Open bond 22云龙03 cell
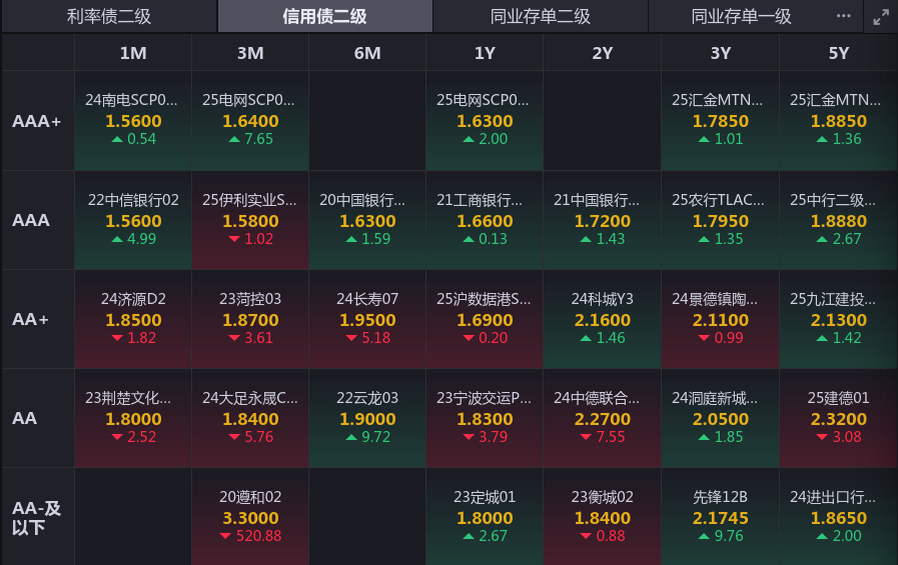Image resolution: width=898 pixels, height=565 pixels. point(367,418)
